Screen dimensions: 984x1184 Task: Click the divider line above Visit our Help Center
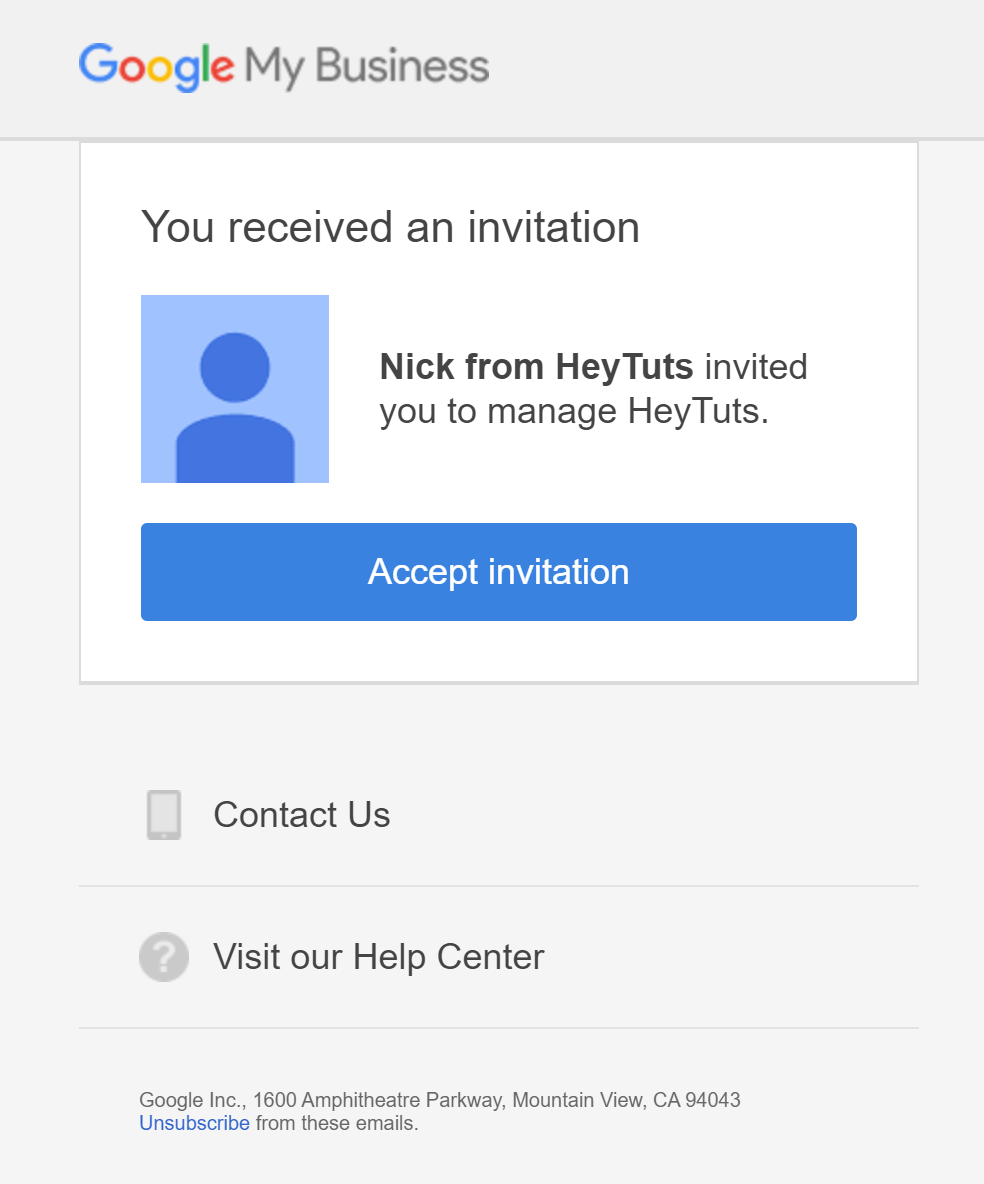[498, 885]
